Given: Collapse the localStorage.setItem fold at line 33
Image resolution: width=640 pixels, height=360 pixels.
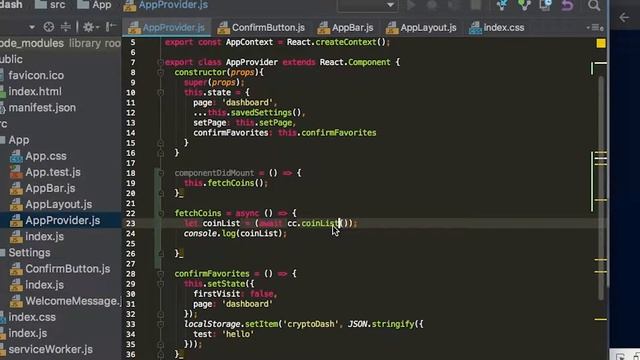Looking at the screenshot, I should pos(160,324).
